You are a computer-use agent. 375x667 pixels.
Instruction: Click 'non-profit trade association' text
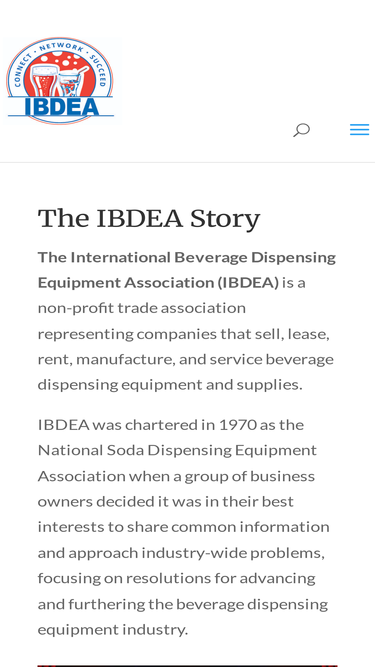pos(142,308)
